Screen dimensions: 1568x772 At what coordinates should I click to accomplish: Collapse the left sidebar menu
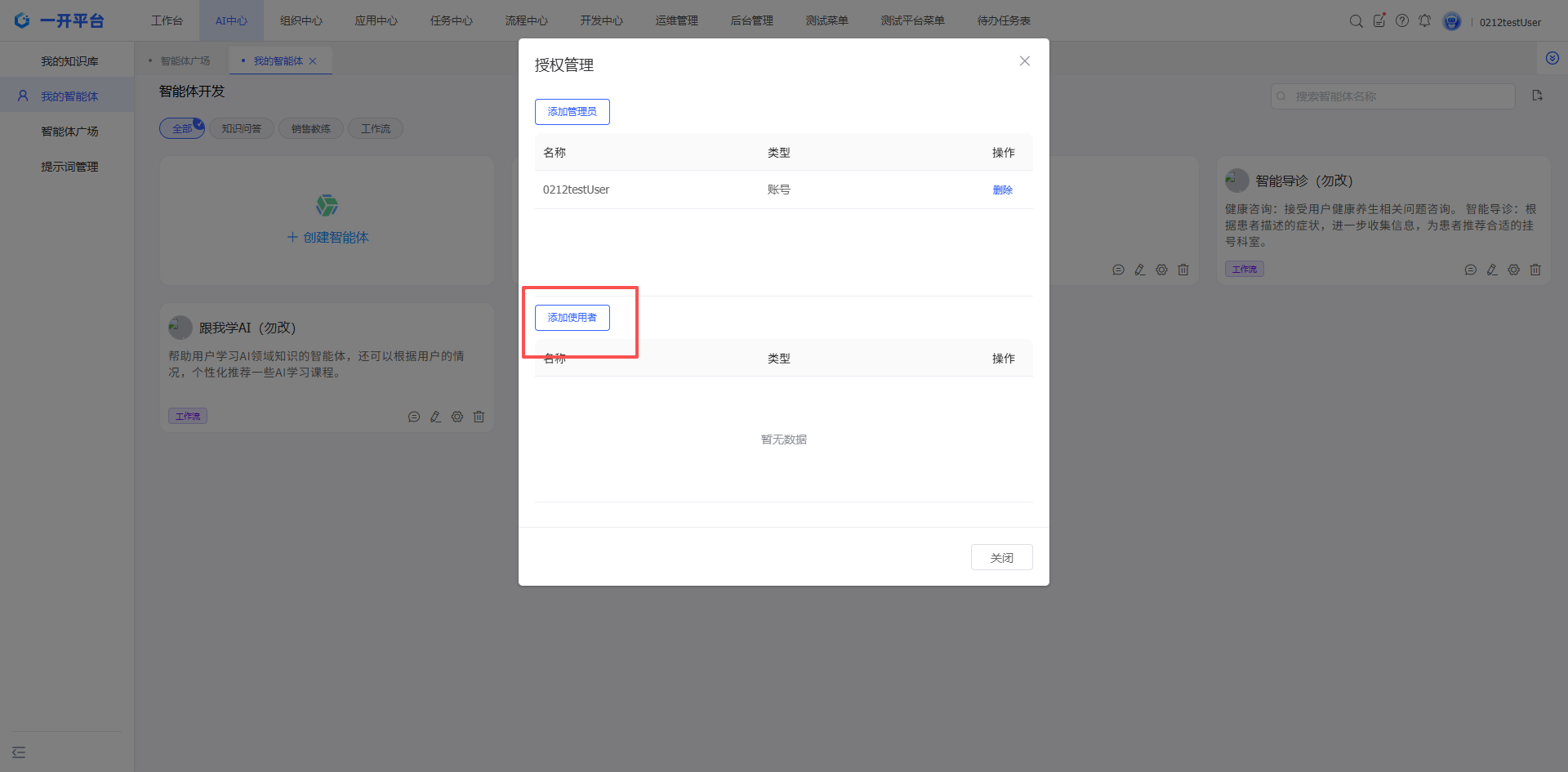(19, 752)
